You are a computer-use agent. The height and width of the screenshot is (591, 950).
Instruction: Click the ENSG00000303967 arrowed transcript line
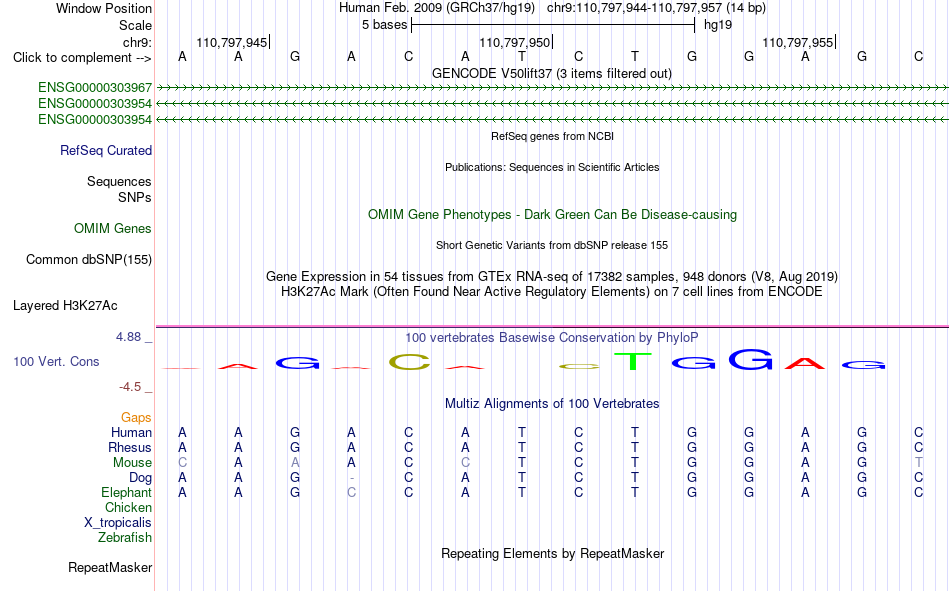(552, 88)
